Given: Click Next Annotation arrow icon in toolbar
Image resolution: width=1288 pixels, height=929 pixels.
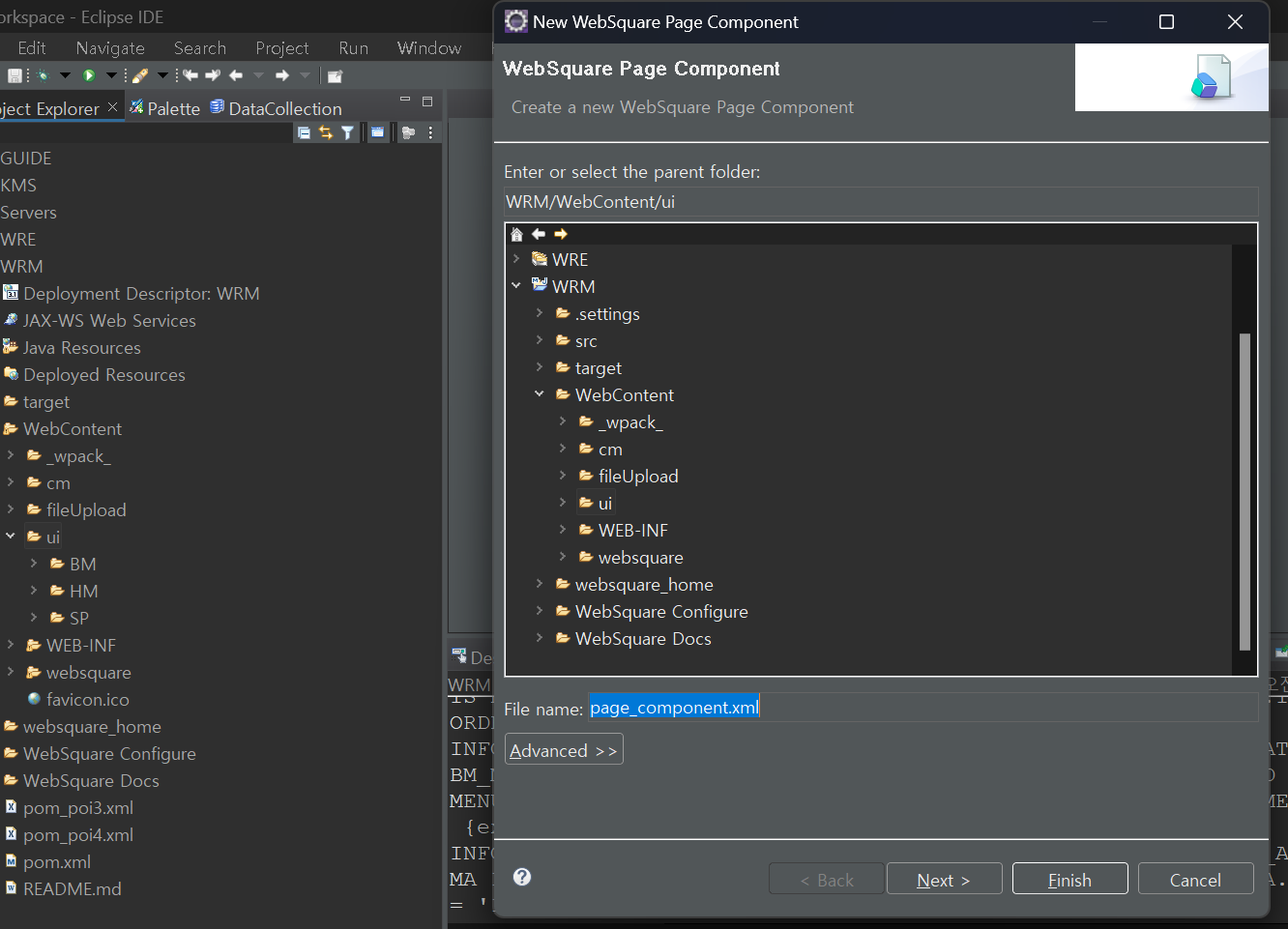Looking at the screenshot, I should (213, 75).
